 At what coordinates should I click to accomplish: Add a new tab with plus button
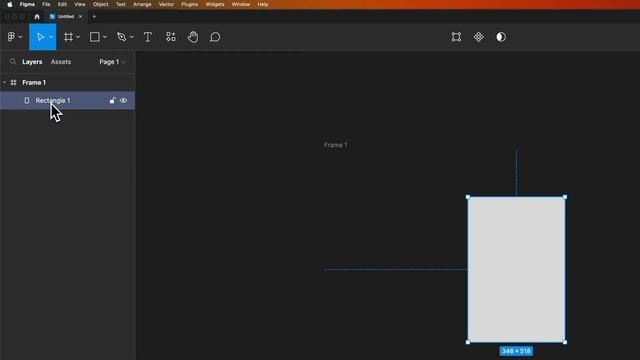[x=94, y=17]
